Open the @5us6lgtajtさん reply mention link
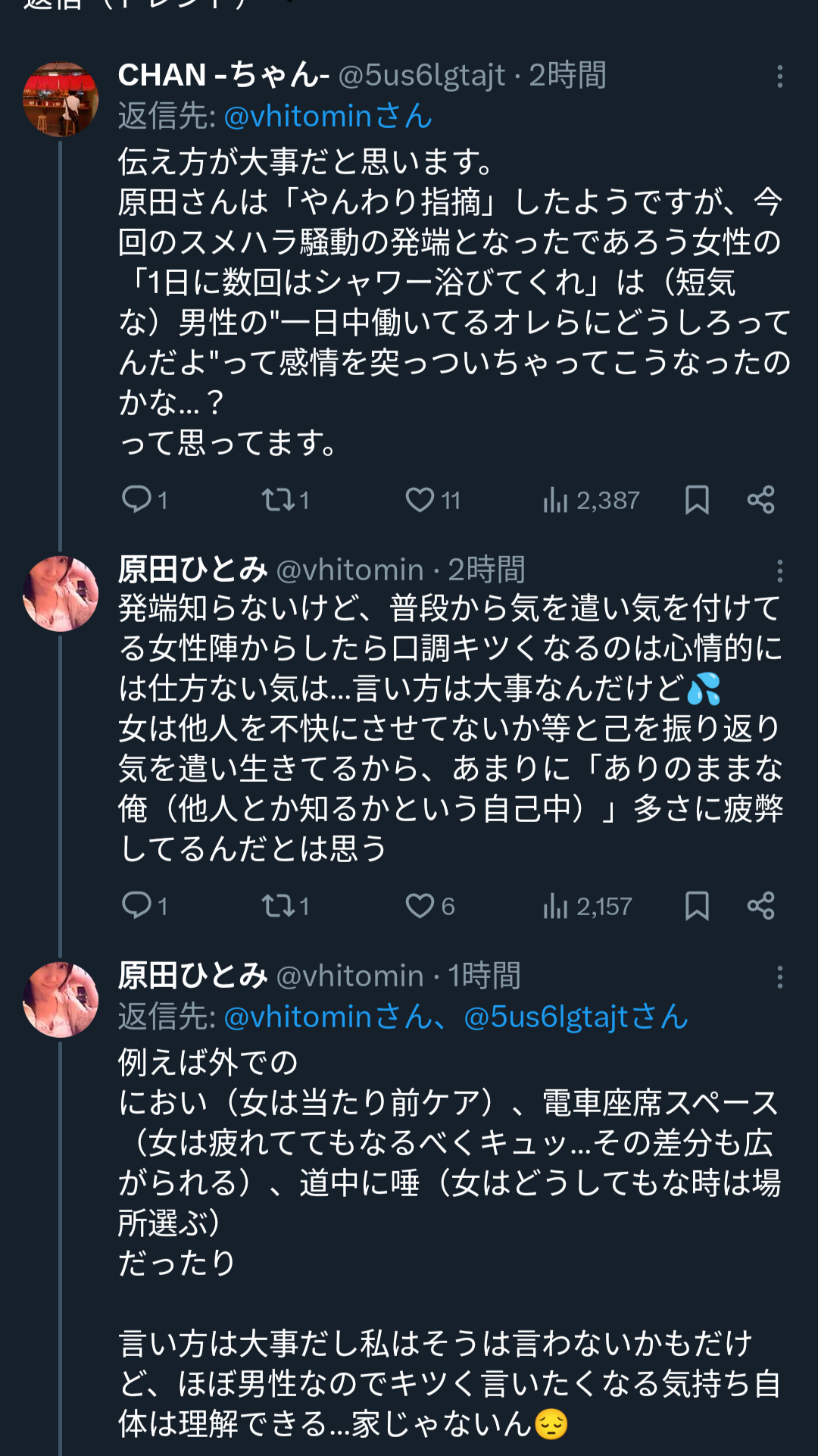 point(576,1017)
